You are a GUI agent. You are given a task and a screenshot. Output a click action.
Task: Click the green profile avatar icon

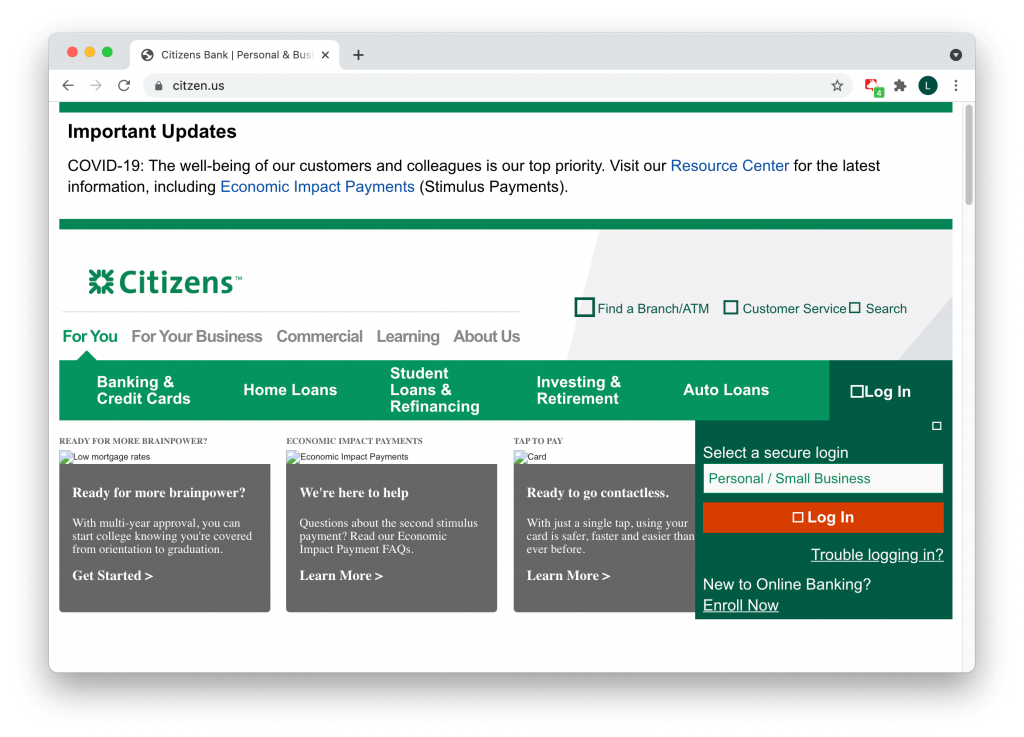[928, 86]
